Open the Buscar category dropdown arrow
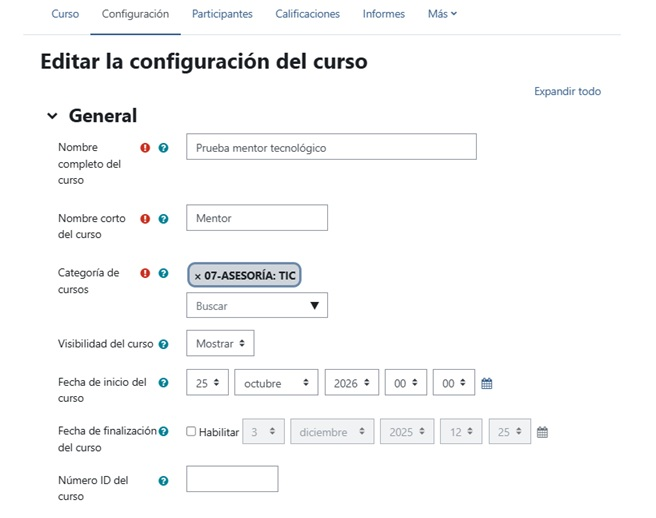 tap(315, 305)
